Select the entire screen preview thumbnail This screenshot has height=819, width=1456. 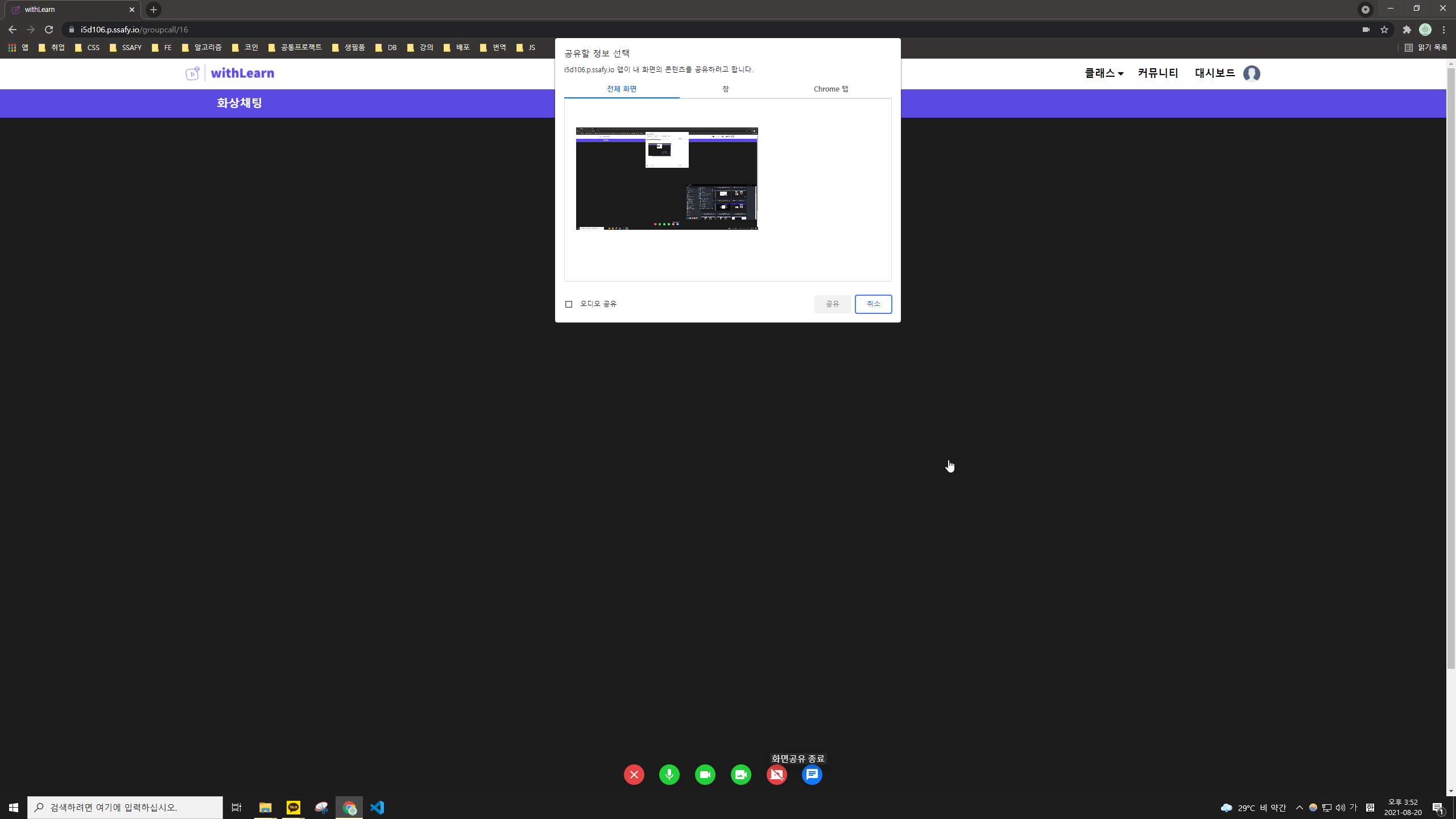click(x=667, y=179)
